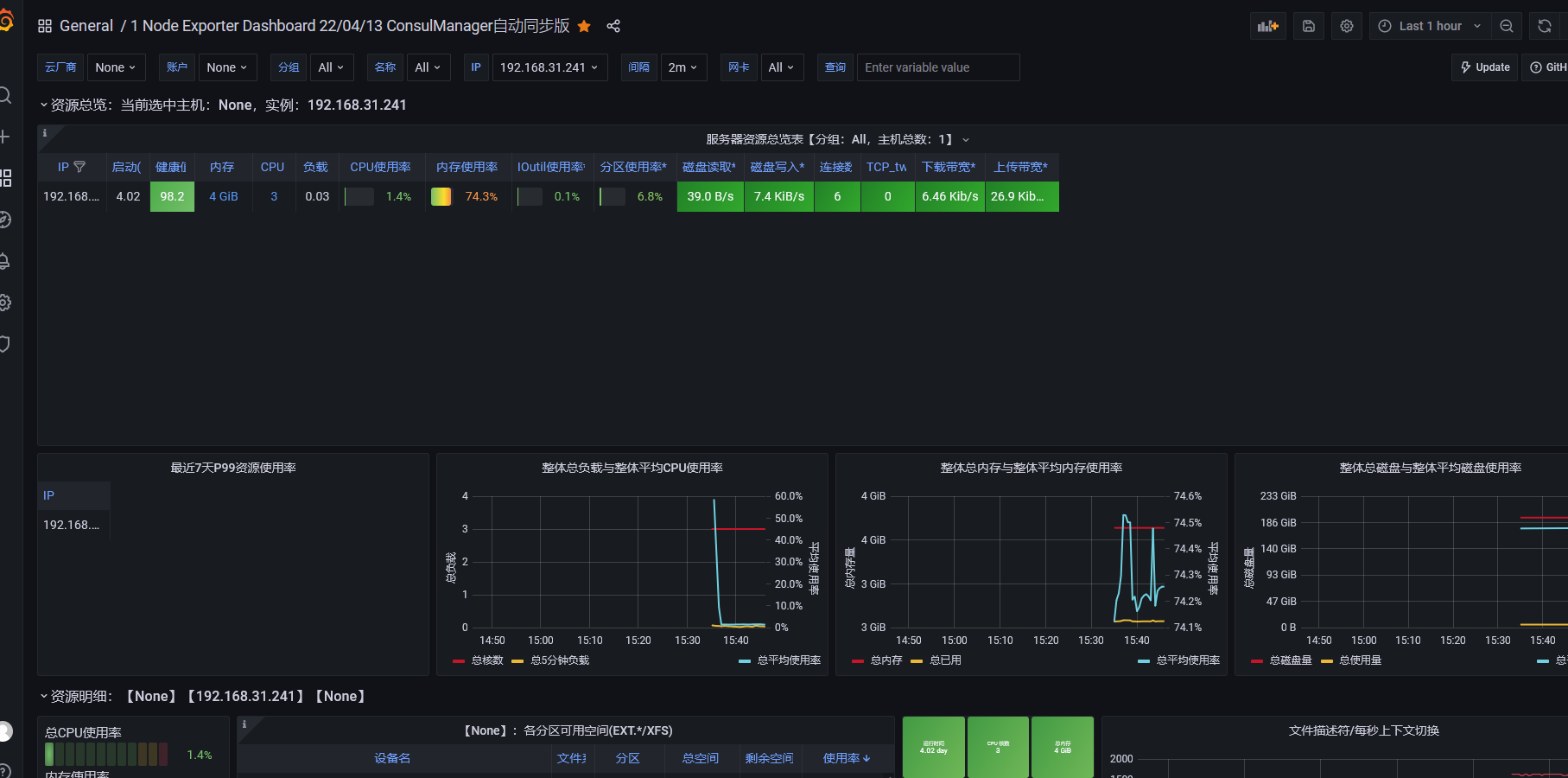Viewport: 1568px width, 778px height.
Task: Collapse the 资源明细 row
Action: (44, 697)
